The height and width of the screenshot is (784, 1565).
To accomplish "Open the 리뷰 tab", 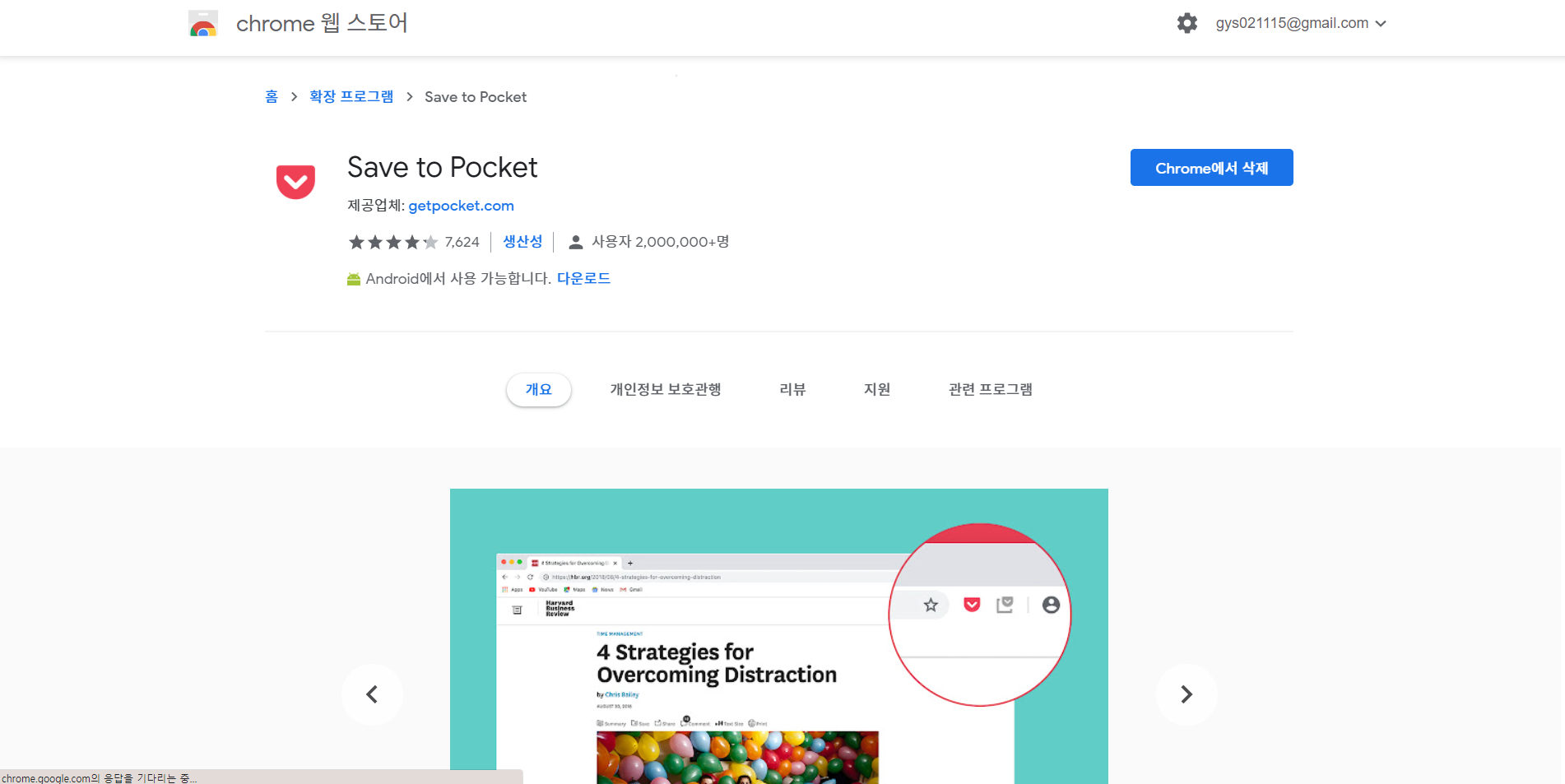I will pos(792,389).
